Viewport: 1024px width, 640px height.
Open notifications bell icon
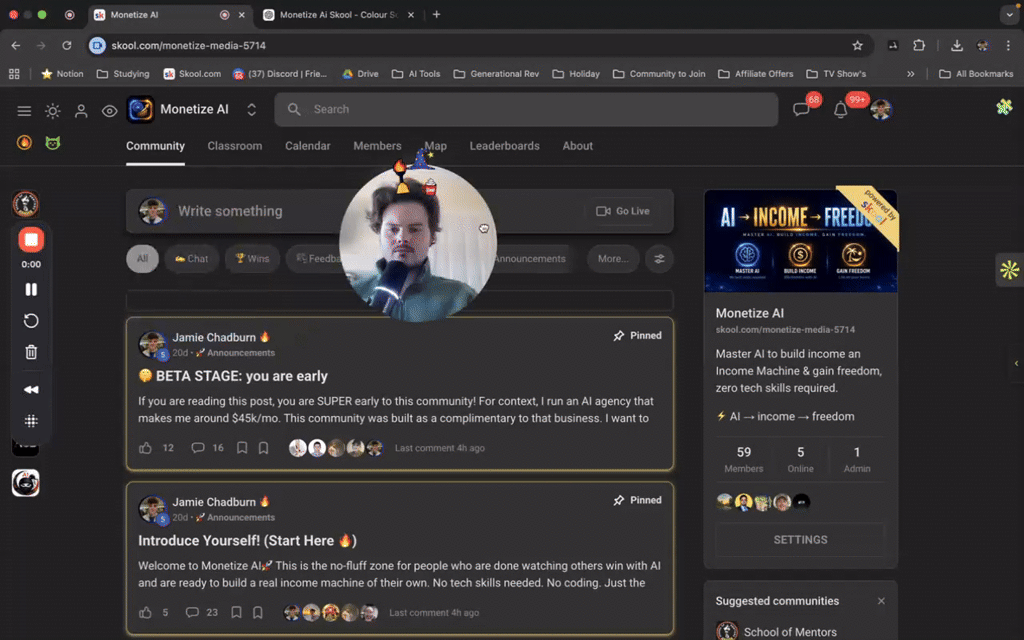(x=840, y=110)
